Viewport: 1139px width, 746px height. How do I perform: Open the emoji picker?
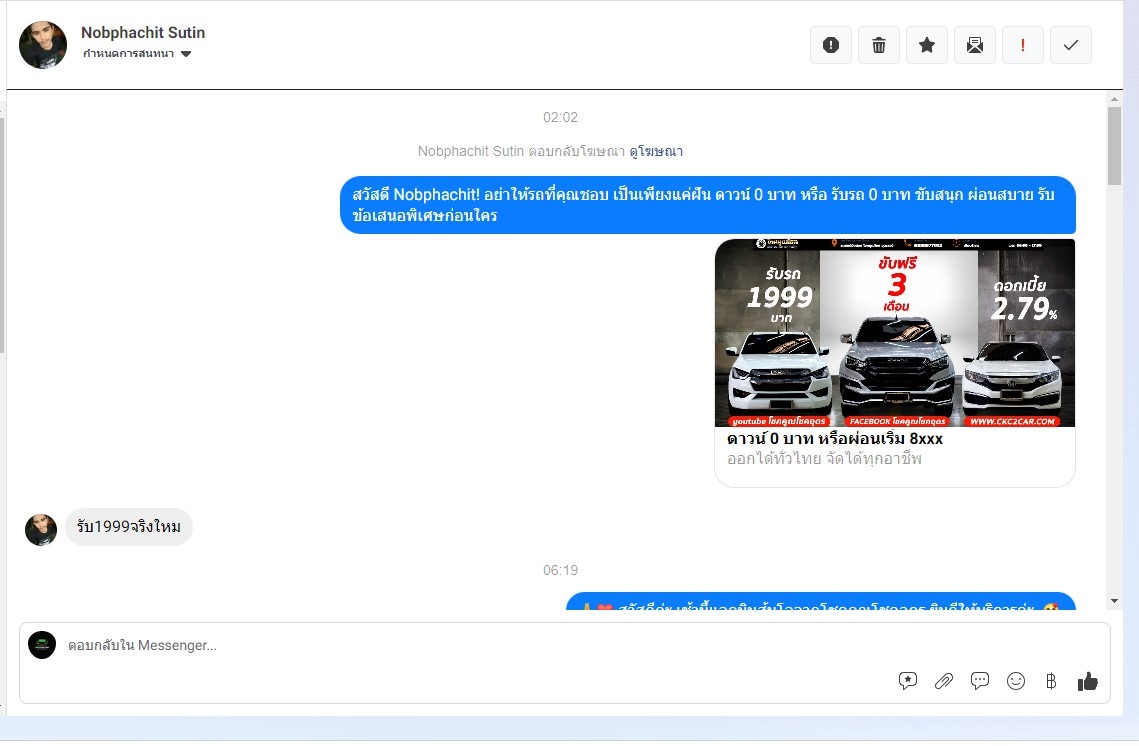[x=1016, y=681]
